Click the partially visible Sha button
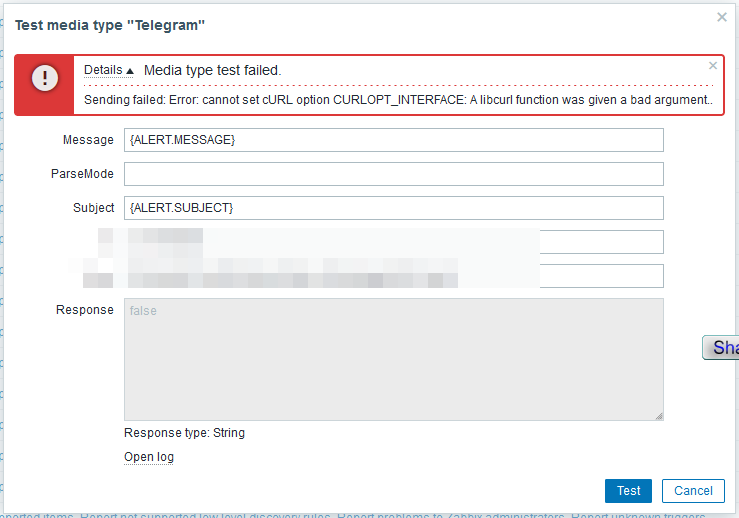Image resolution: width=739 pixels, height=518 pixels. (722, 348)
